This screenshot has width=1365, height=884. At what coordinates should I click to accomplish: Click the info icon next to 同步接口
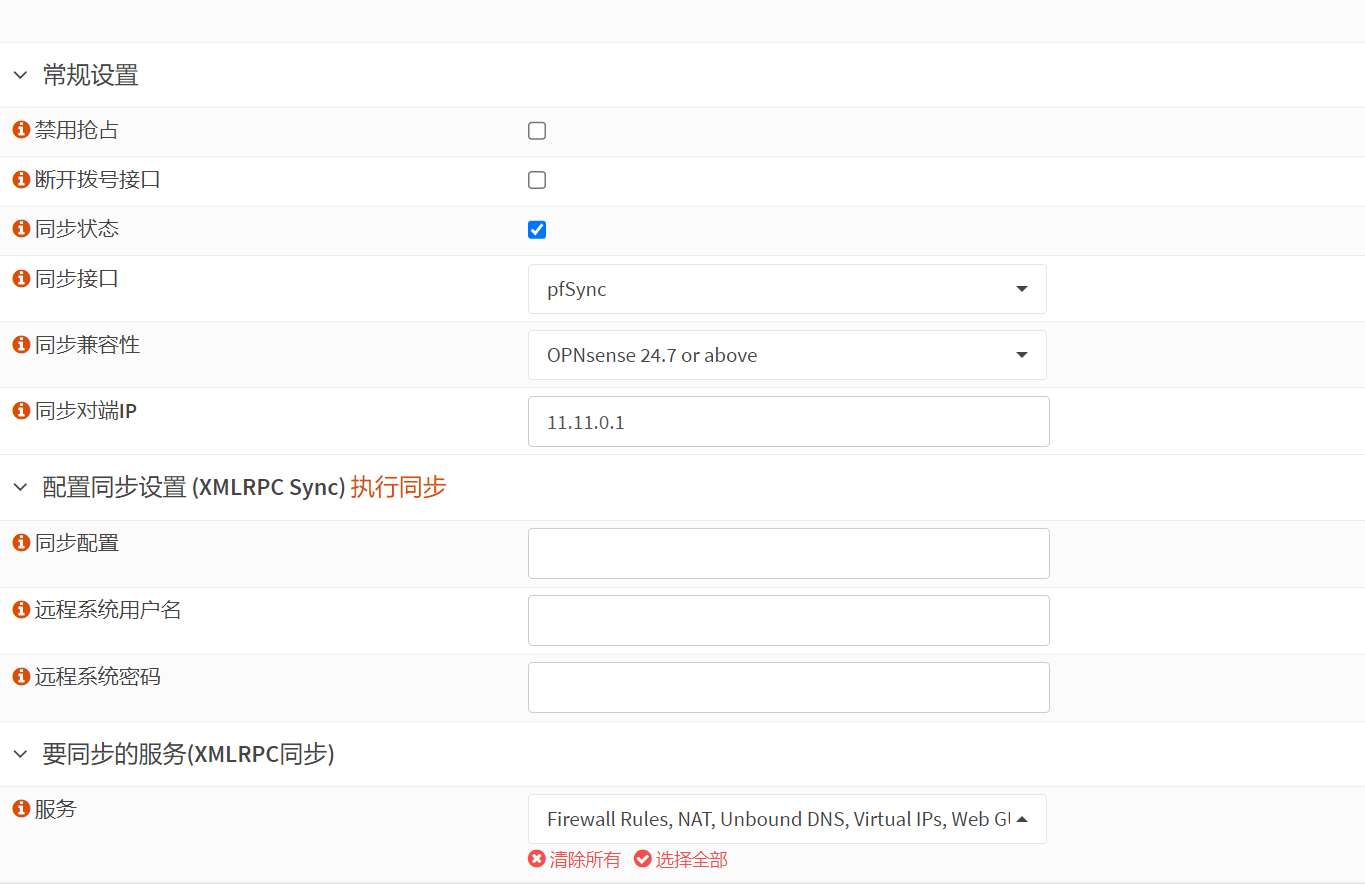(x=21, y=279)
